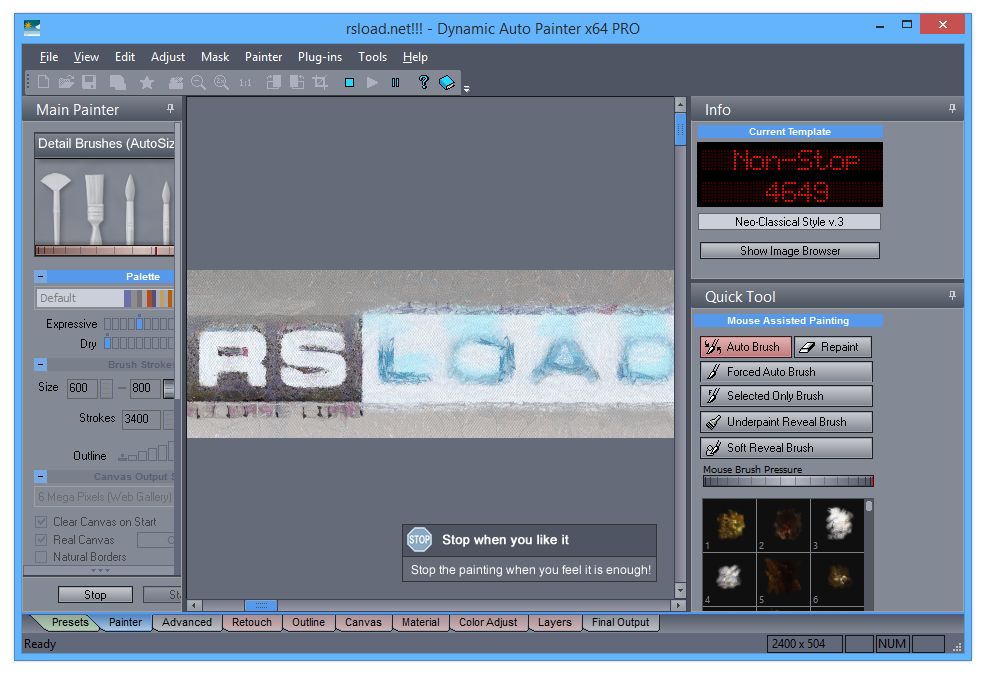Select the Auto Brush tool
The image size is (991, 674).
[745, 347]
